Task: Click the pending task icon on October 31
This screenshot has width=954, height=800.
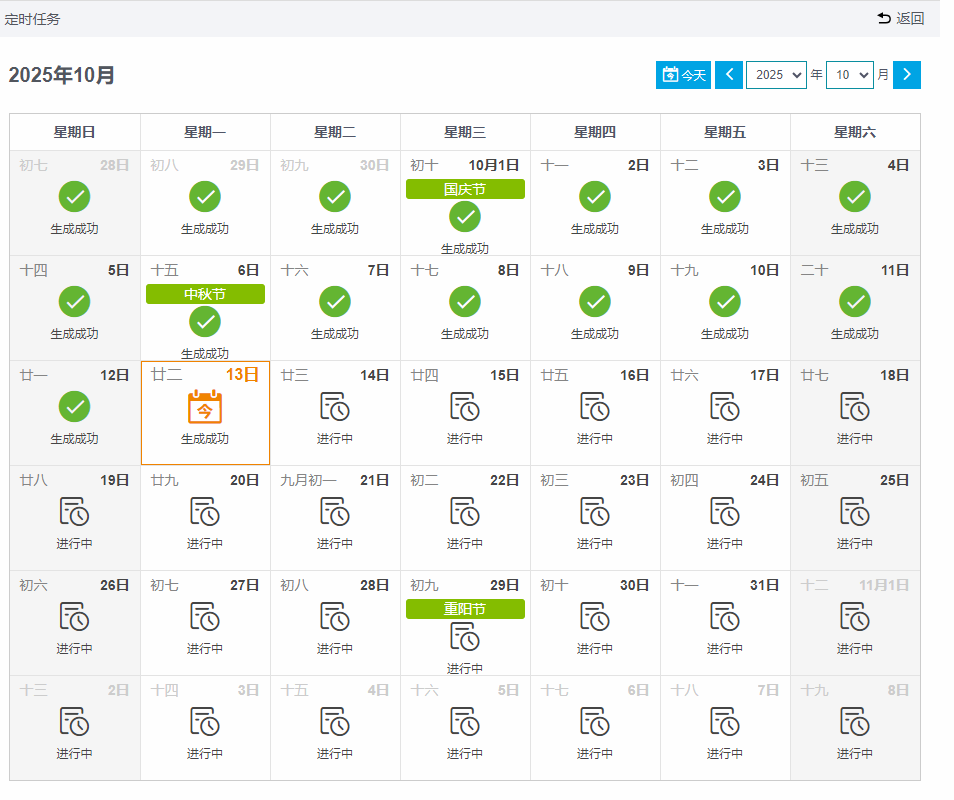Action: click(x=725, y=617)
